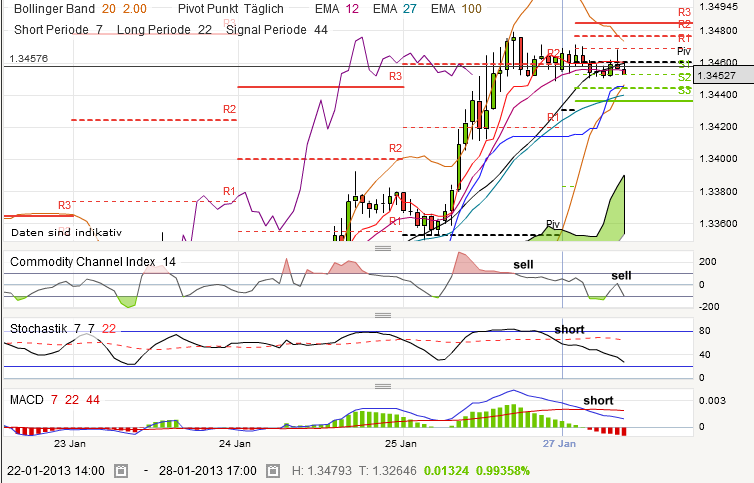
Task: Select the Signal Periode 44 label
Action: [277, 30]
